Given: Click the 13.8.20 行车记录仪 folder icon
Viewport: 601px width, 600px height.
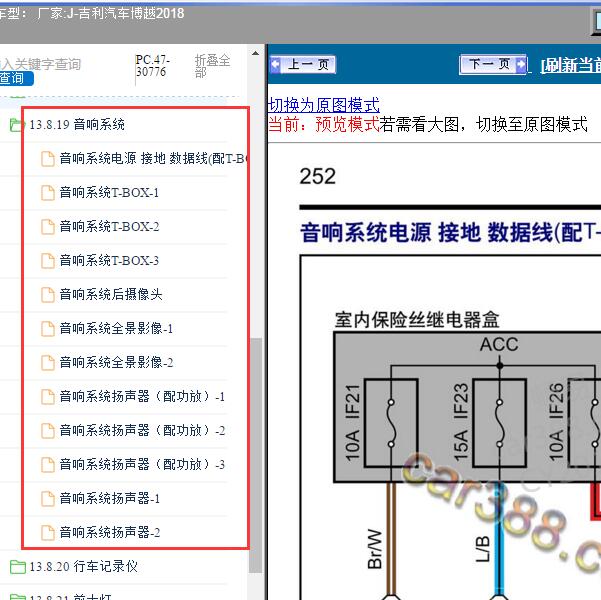Looking at the screenshot, I should point(17,567).
